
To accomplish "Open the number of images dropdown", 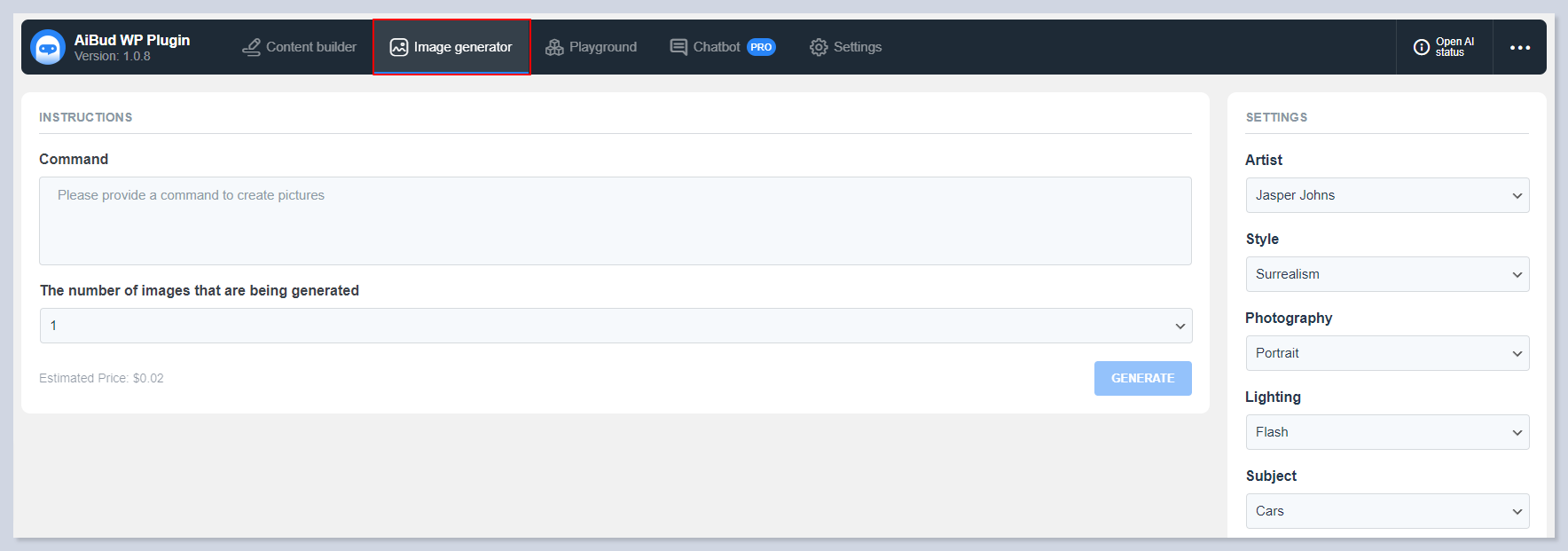I will pyautogui.click(x=615, y=326).
